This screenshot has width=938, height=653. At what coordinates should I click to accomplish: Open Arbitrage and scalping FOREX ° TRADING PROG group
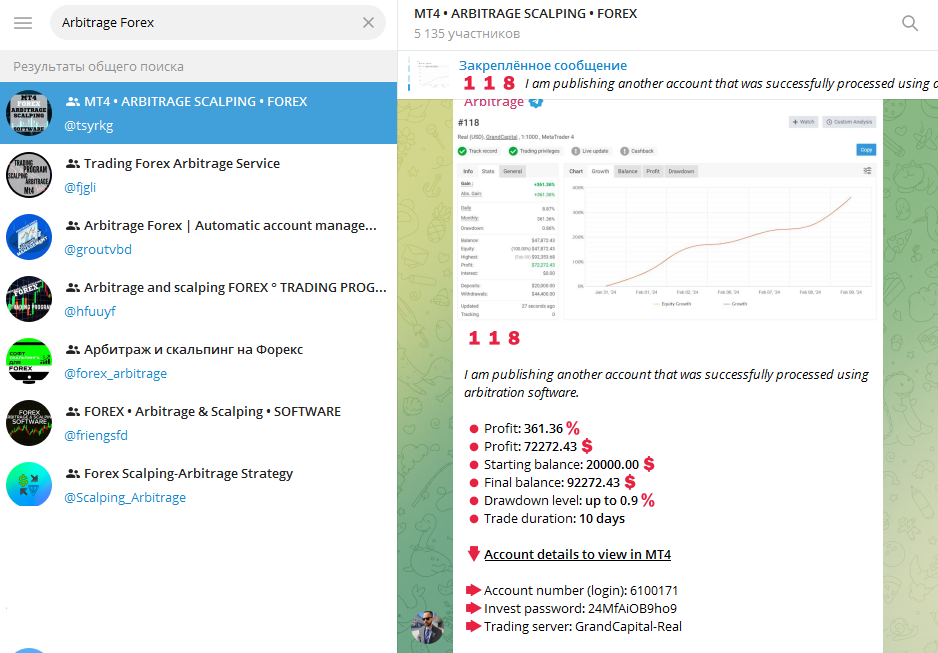199,299
